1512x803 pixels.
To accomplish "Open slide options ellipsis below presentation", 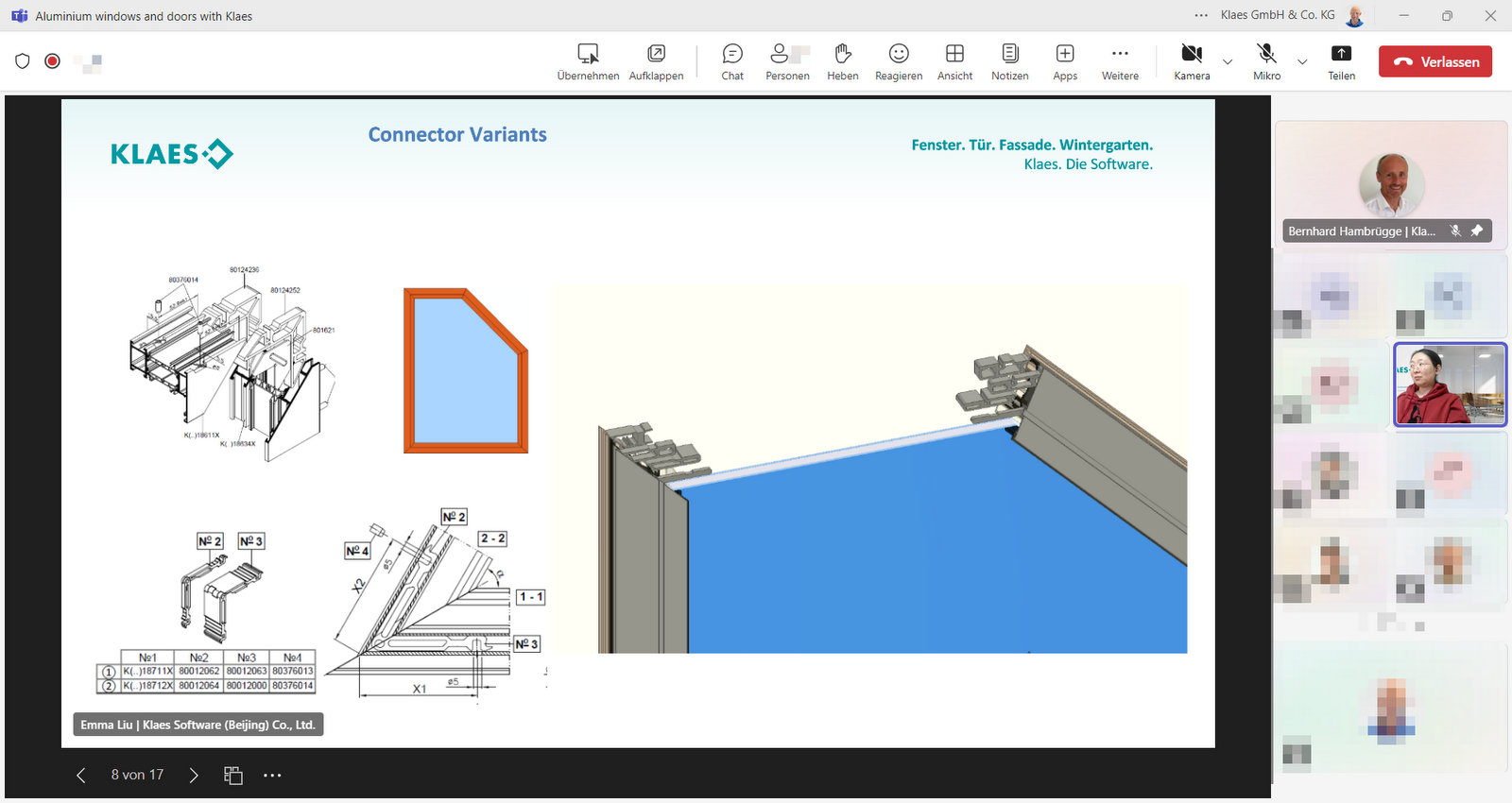I will click(272, 776).
